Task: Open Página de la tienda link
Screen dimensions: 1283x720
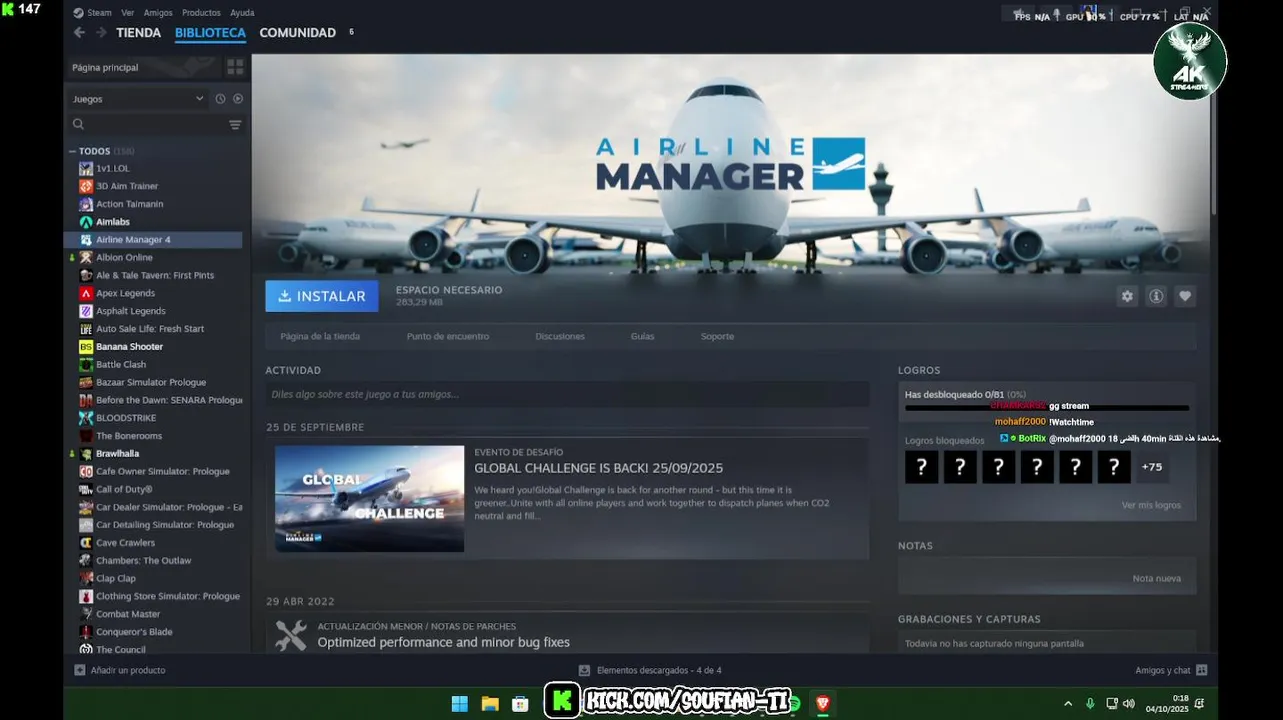Action: coord(320,336)
